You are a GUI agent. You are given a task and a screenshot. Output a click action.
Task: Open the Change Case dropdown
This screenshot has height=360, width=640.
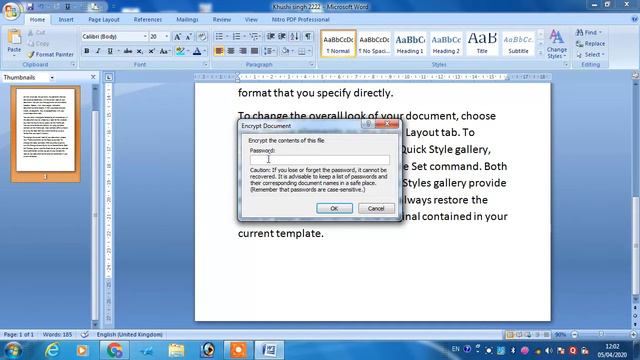[164, 51]
